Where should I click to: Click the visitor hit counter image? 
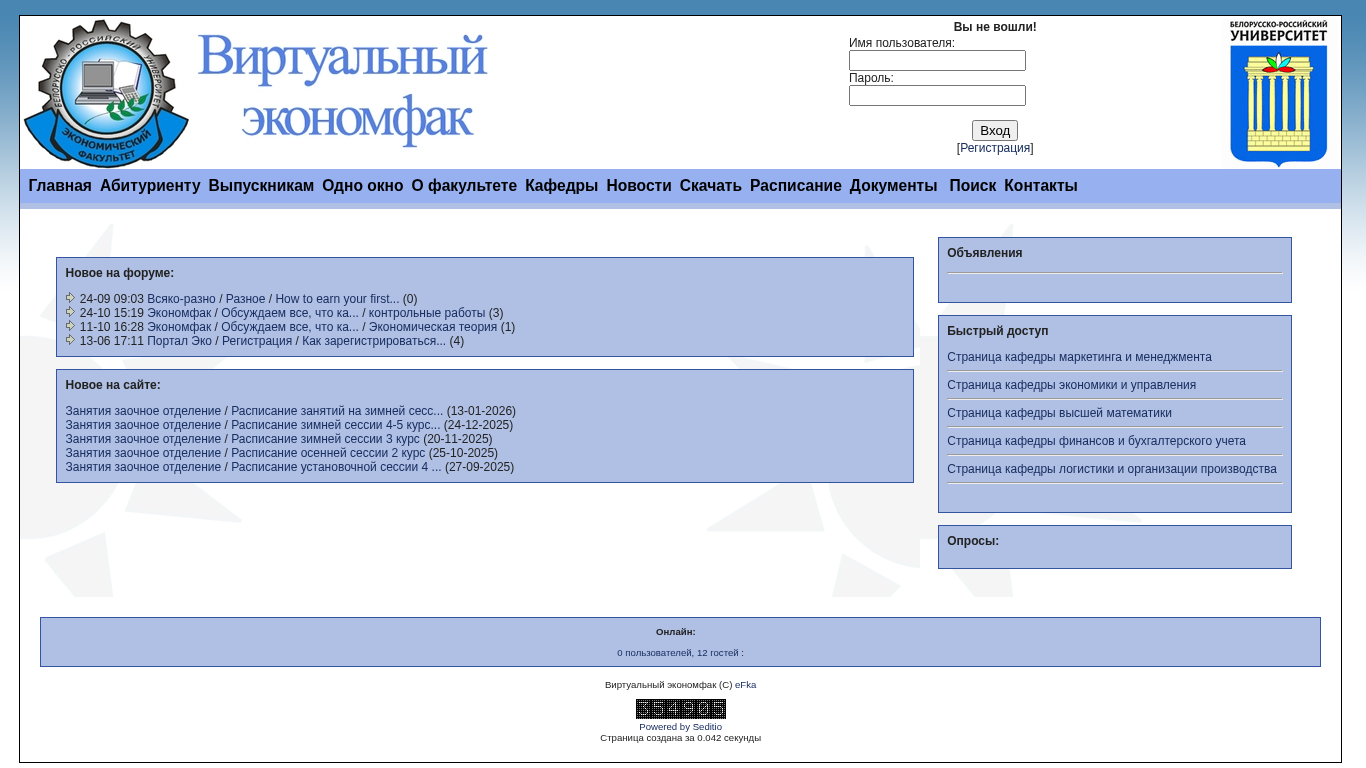click(x=681, y=709)
